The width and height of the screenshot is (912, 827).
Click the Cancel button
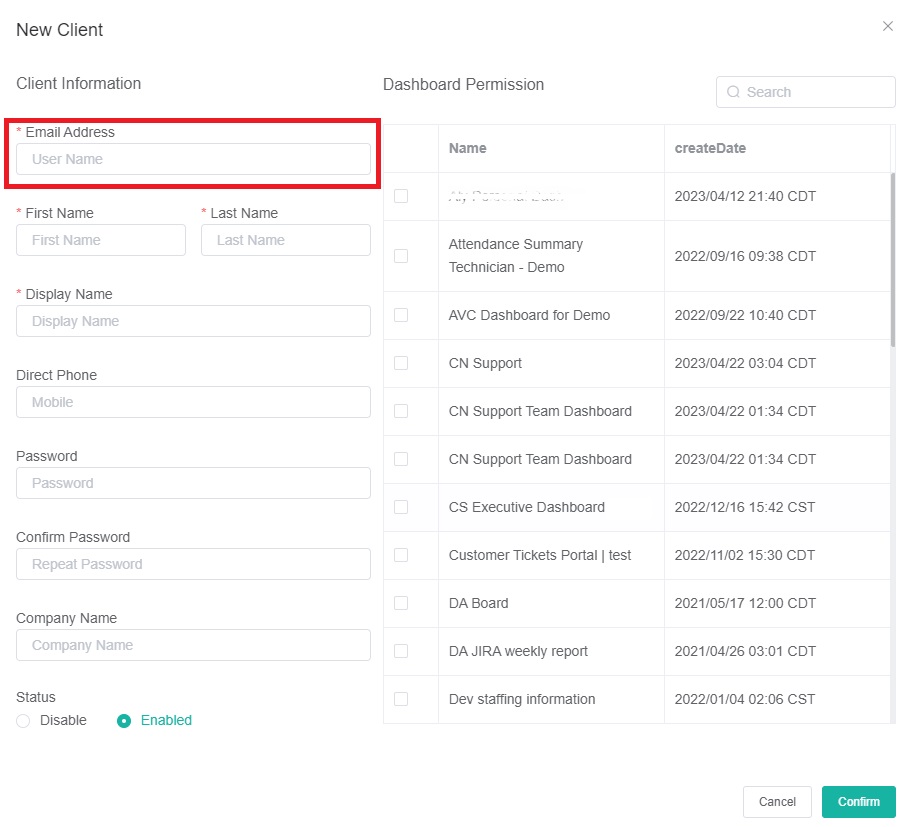[x=777, y=802]
